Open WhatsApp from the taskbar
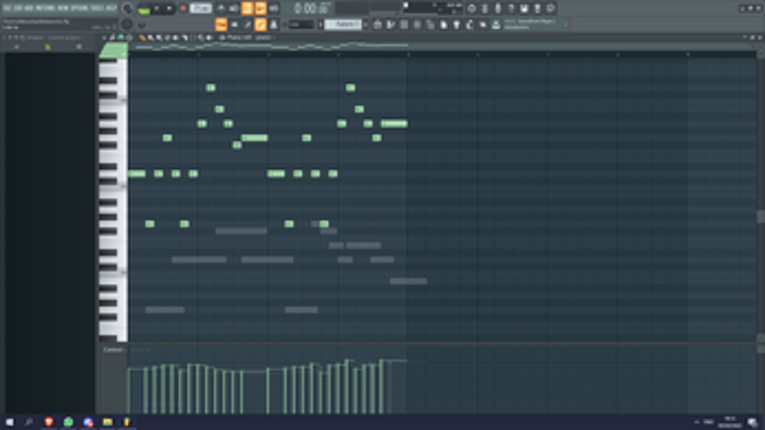 (x=68, y=422)
